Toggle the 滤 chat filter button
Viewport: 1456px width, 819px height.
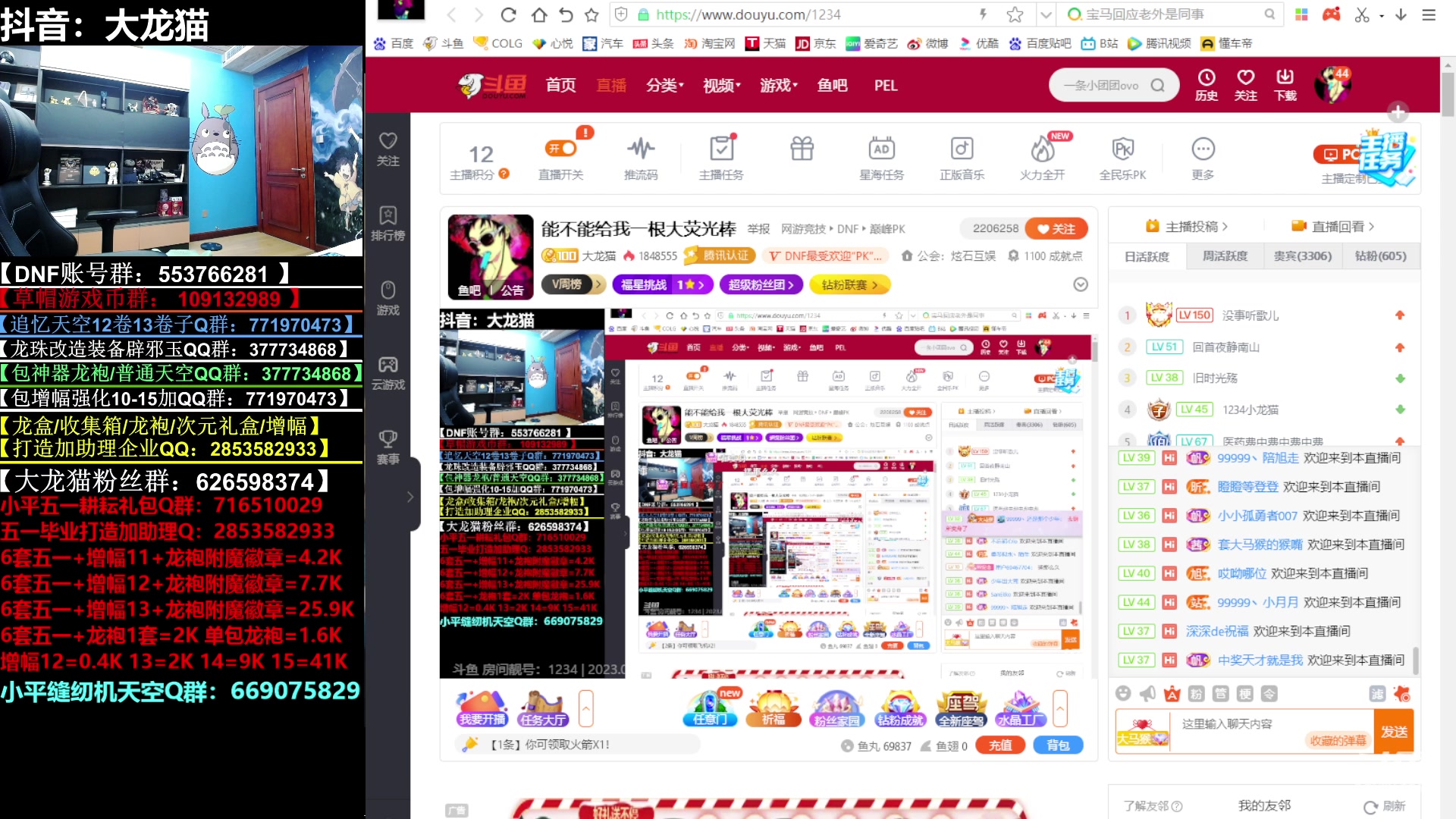(x=1377, y=693)
